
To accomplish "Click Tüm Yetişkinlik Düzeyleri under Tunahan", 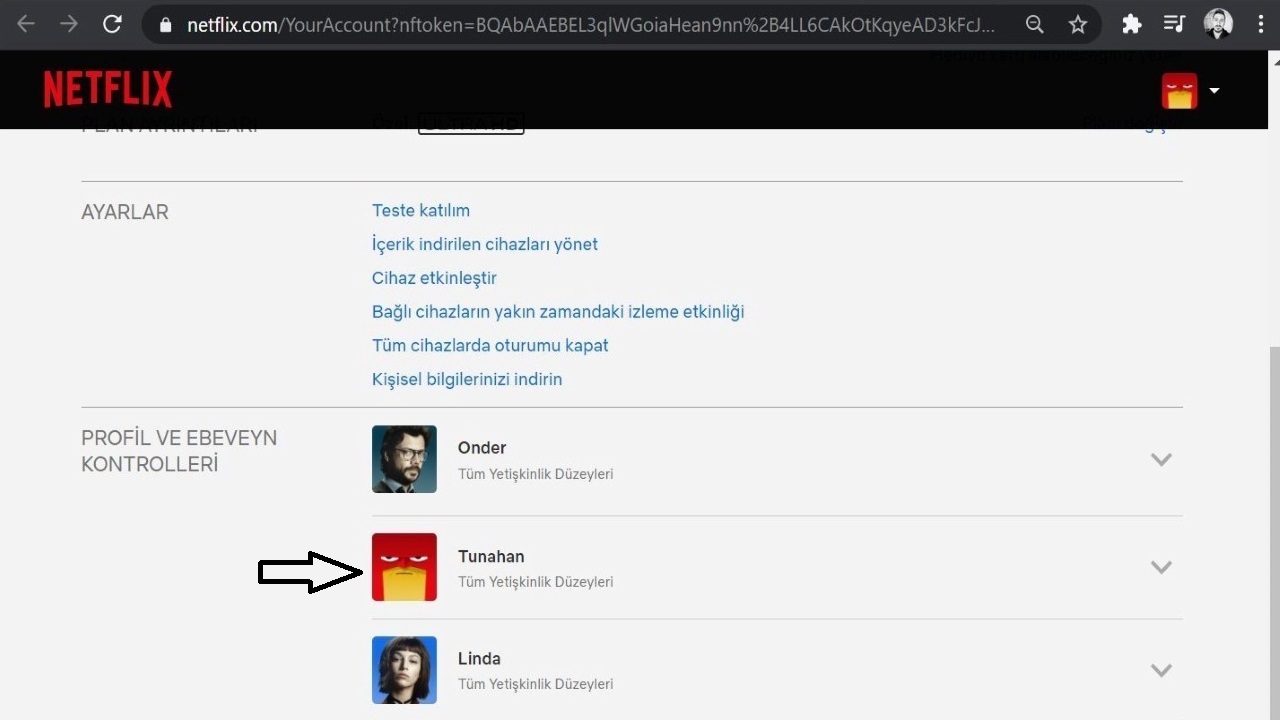I will pos(535,582).
